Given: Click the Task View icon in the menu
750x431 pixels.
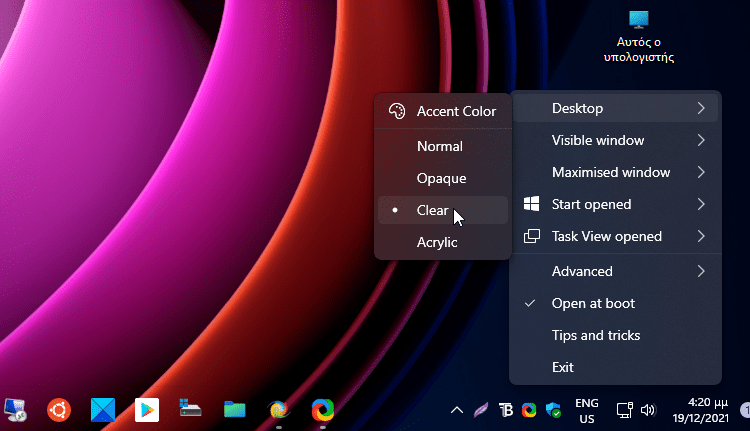Looking at the screenshot, I should 531,236.
